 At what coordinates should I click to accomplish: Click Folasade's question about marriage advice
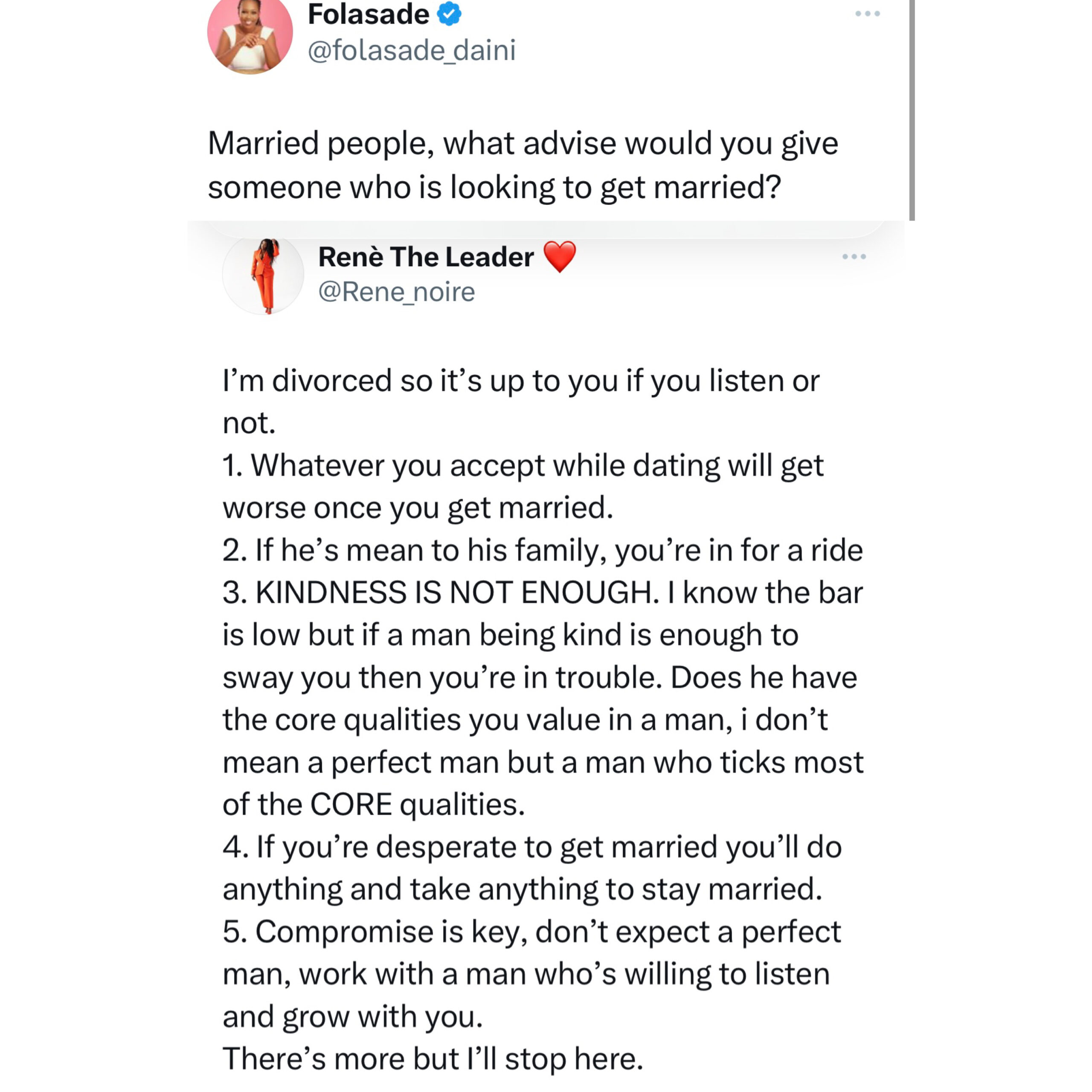point(523,165)
